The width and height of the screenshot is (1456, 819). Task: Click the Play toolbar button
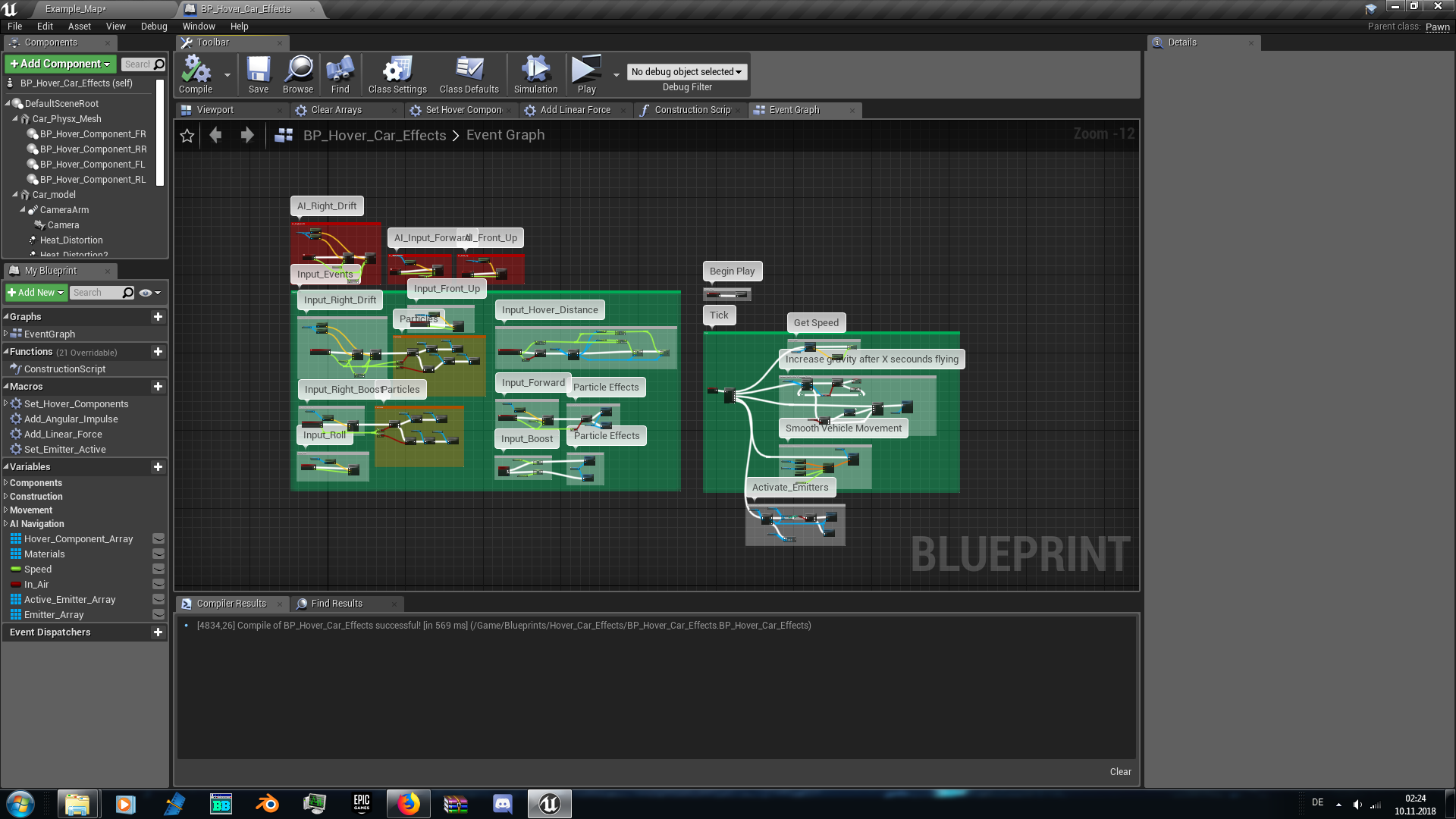point(586,74)
